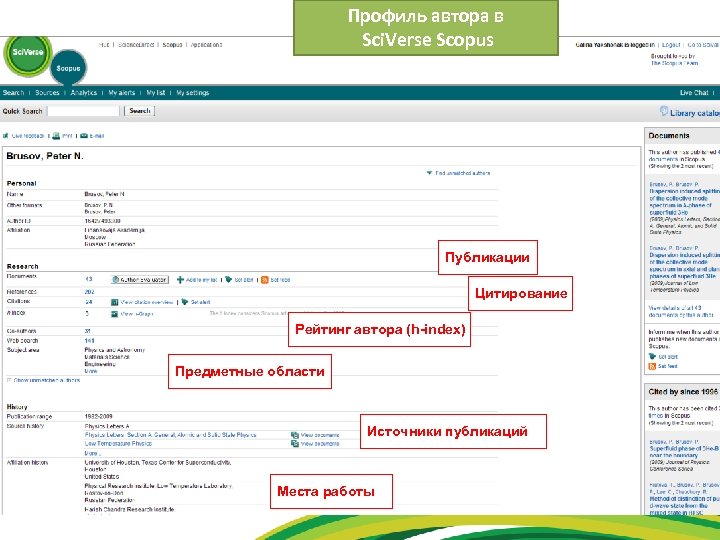Open Live Chat in navigation bar
The height and width of the screenshot is (540, 720).
(x=694, y=93)
